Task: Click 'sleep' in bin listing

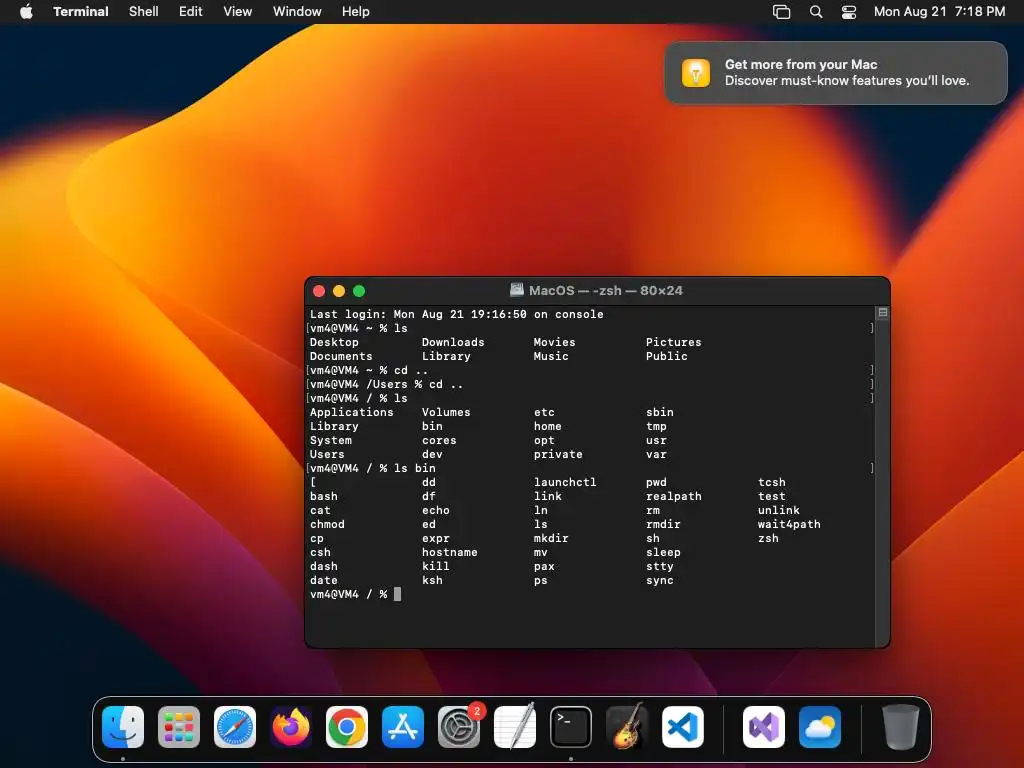Action: 663,552
